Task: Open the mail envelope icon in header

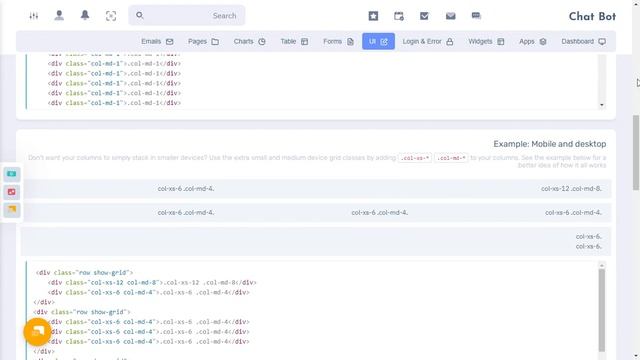Action: [450, 16]
